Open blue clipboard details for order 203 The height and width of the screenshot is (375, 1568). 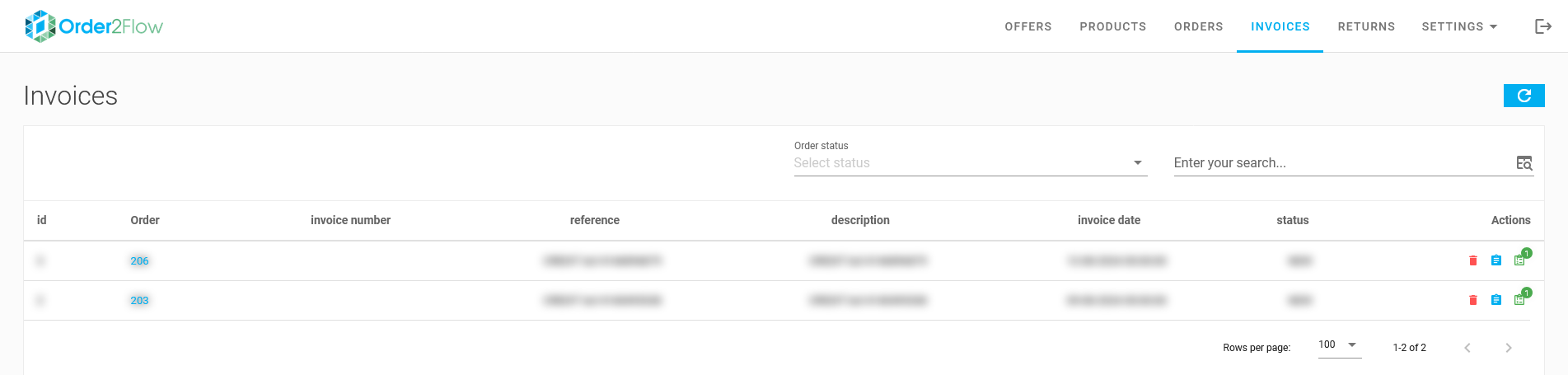click(x=1496, y=301)
